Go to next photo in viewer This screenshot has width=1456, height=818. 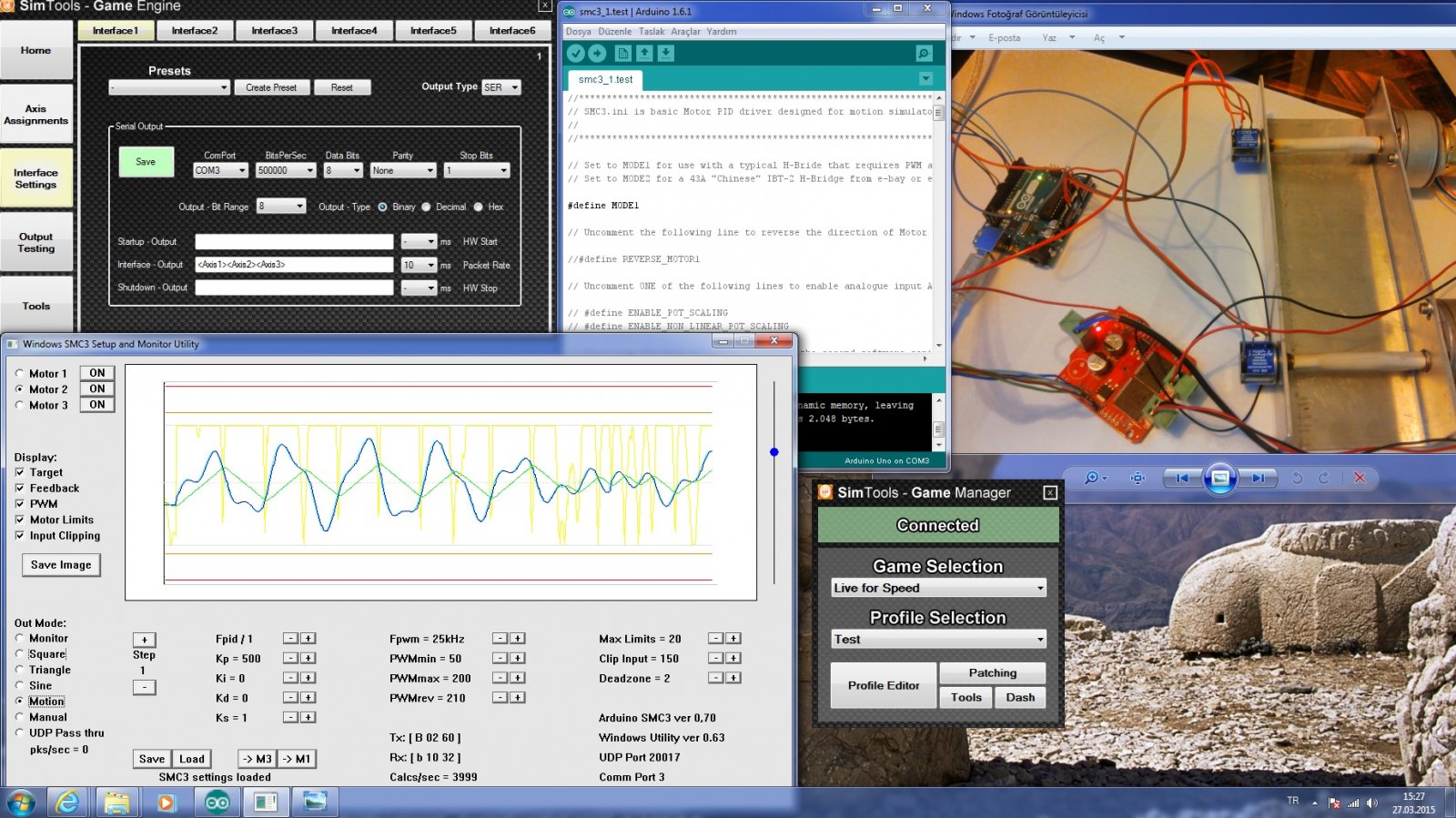(x=1258, y=478)
